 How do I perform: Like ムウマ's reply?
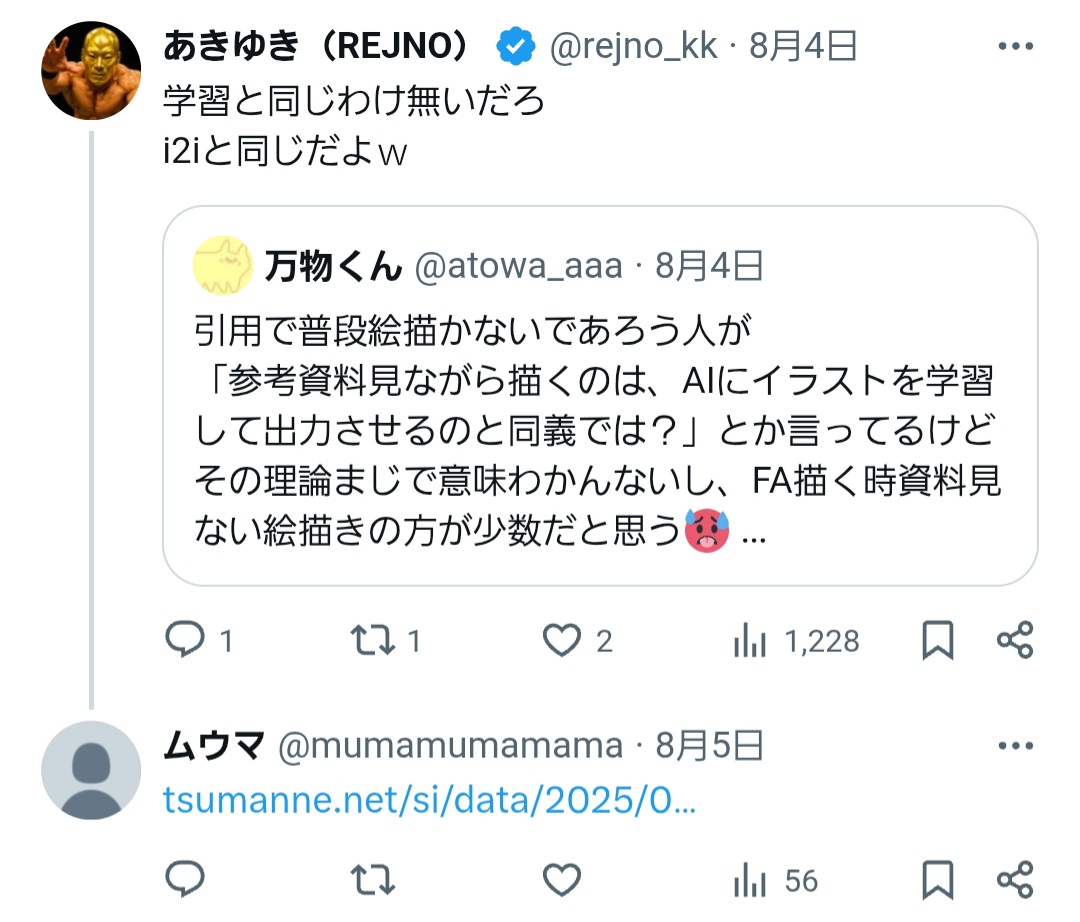(561, 880)
